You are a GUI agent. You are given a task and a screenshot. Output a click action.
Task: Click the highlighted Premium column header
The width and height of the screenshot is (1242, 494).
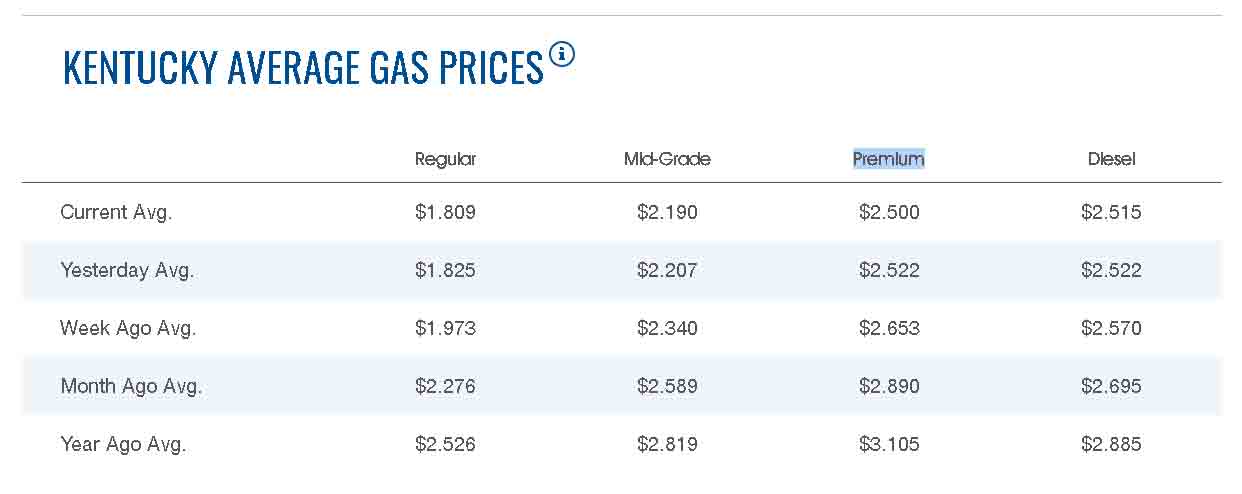tap(889, 159)
